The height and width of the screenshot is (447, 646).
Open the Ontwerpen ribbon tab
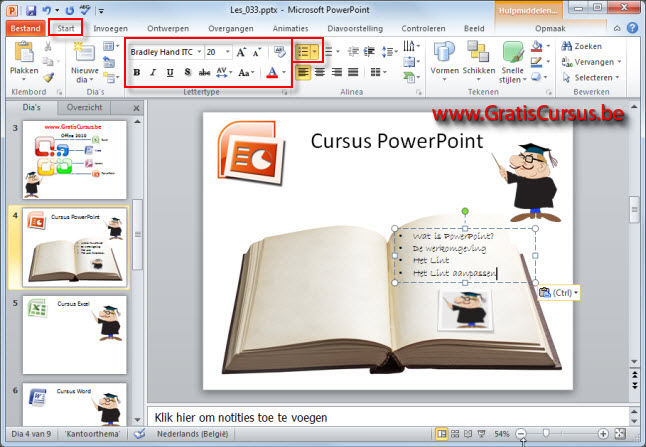(x=168, y=28)
